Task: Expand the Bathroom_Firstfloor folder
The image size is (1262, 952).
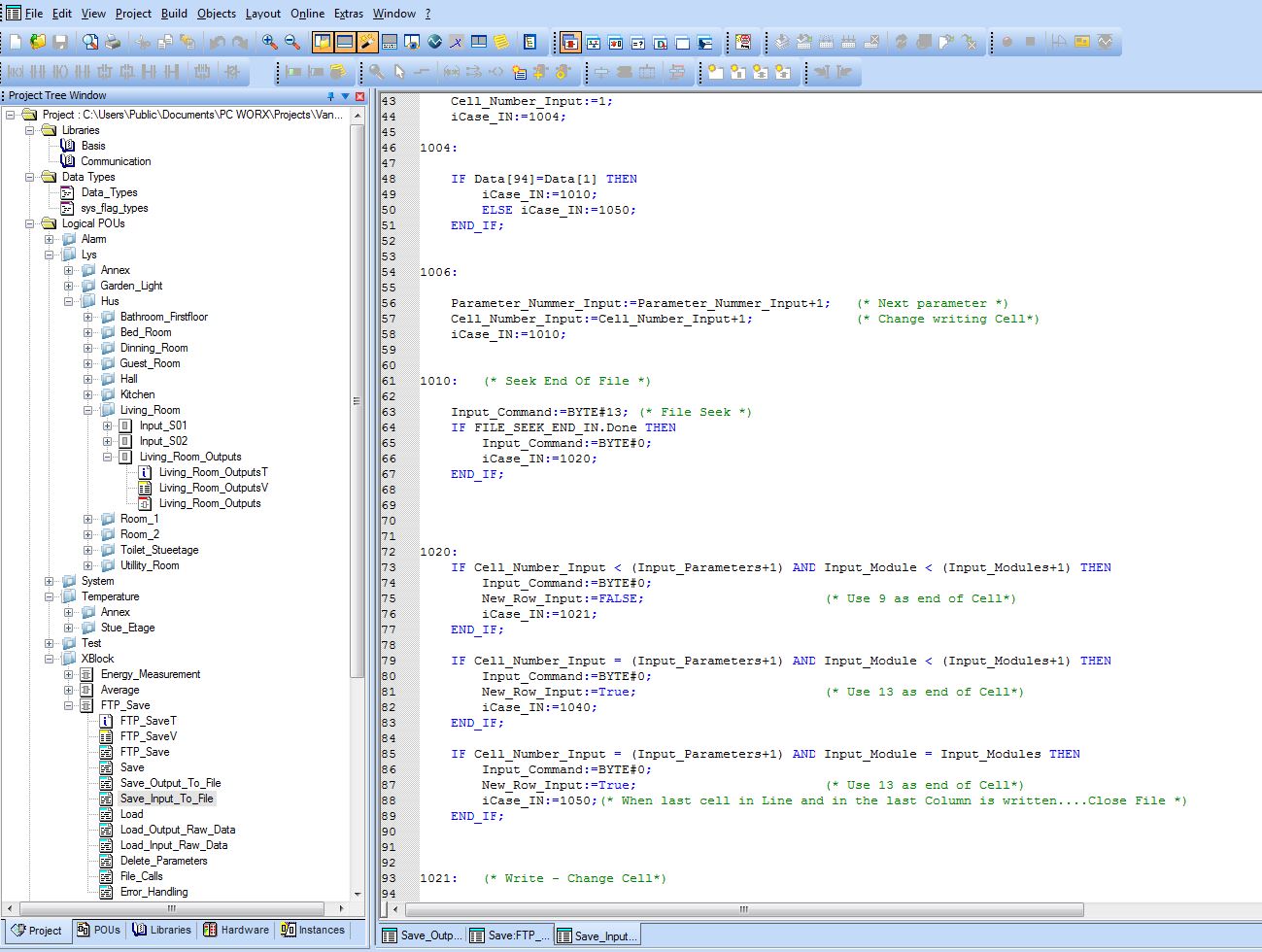Action: [x=88, y=317]
